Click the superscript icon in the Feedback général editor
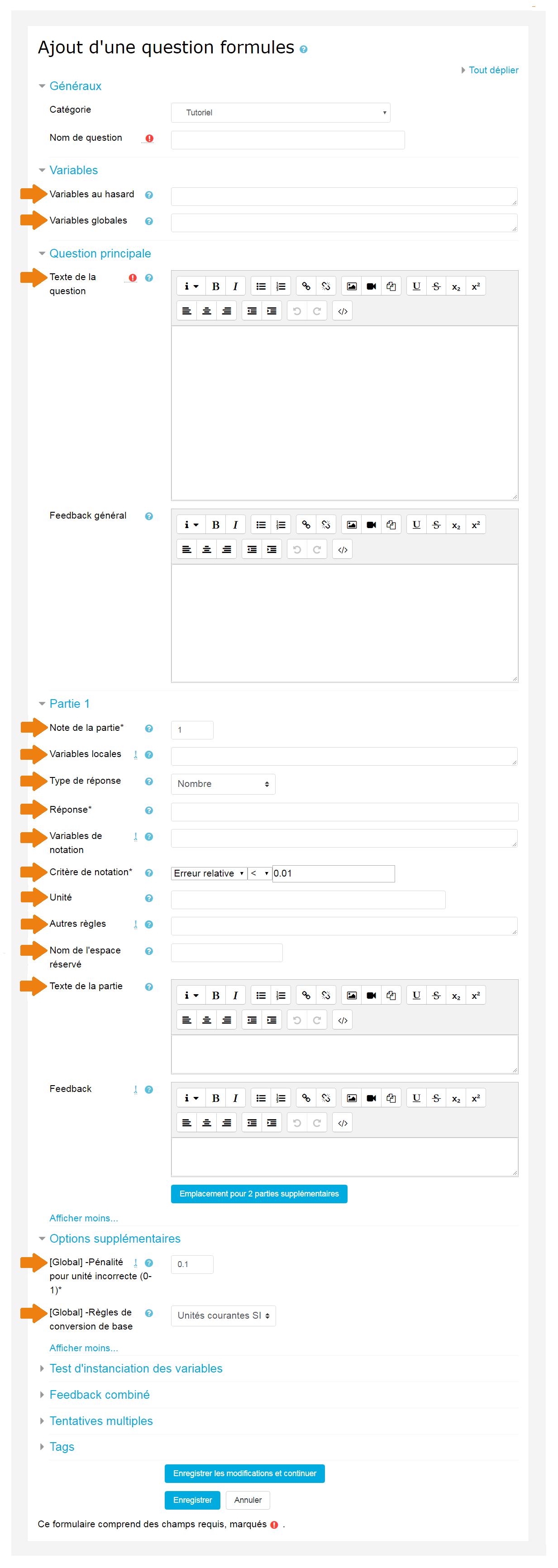The image size is (558, 1568). tap(476, 524)
